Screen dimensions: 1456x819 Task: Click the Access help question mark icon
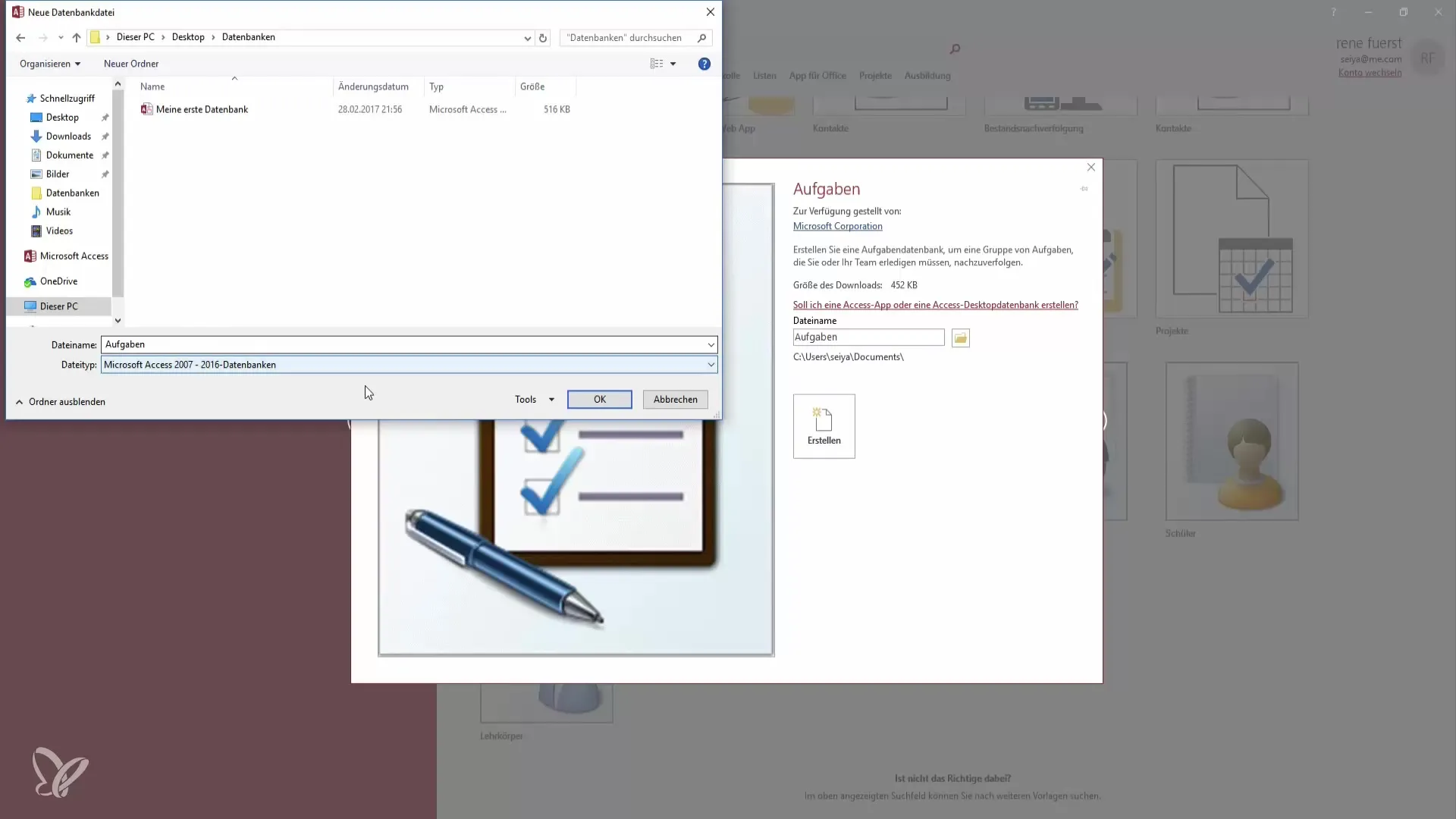(1333, 12)
